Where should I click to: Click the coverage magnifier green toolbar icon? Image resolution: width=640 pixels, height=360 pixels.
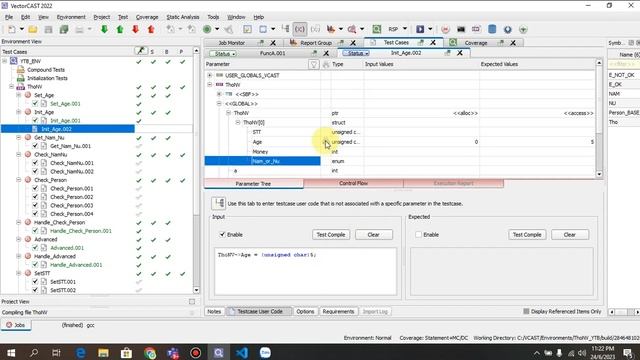coord(377,29)
